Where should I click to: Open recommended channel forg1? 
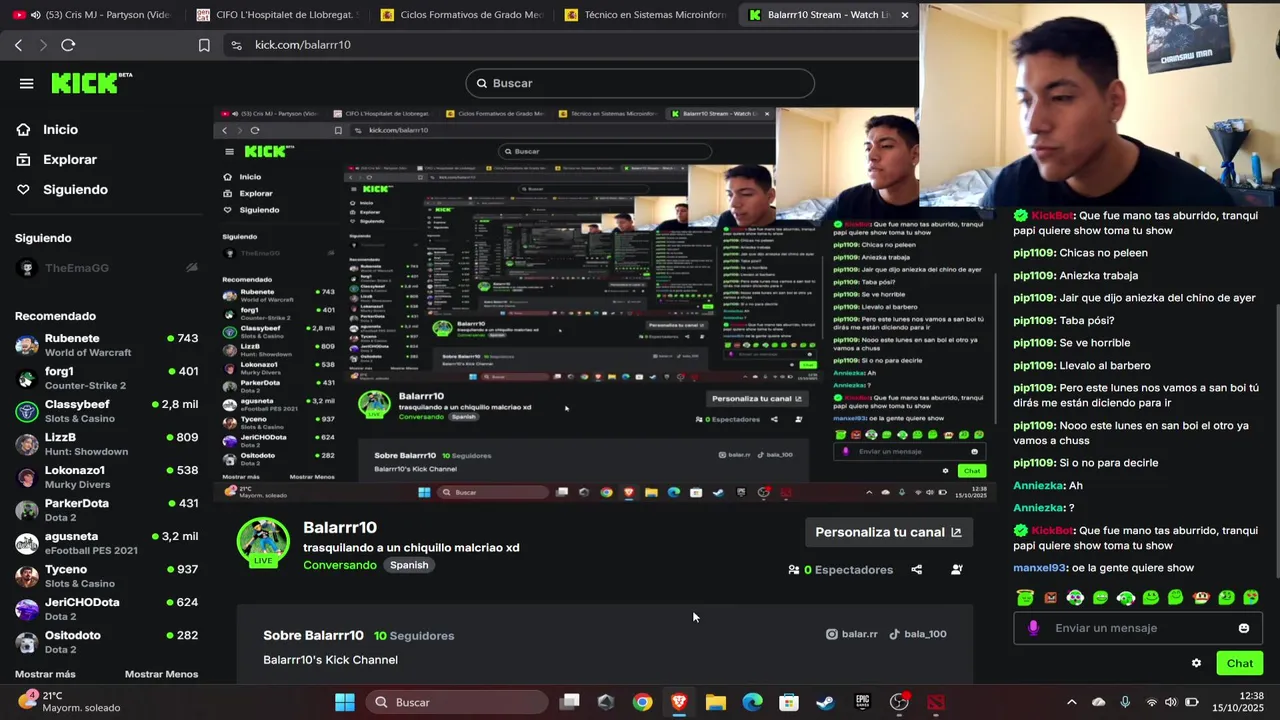pyautogui.click(x=106, y=378)
